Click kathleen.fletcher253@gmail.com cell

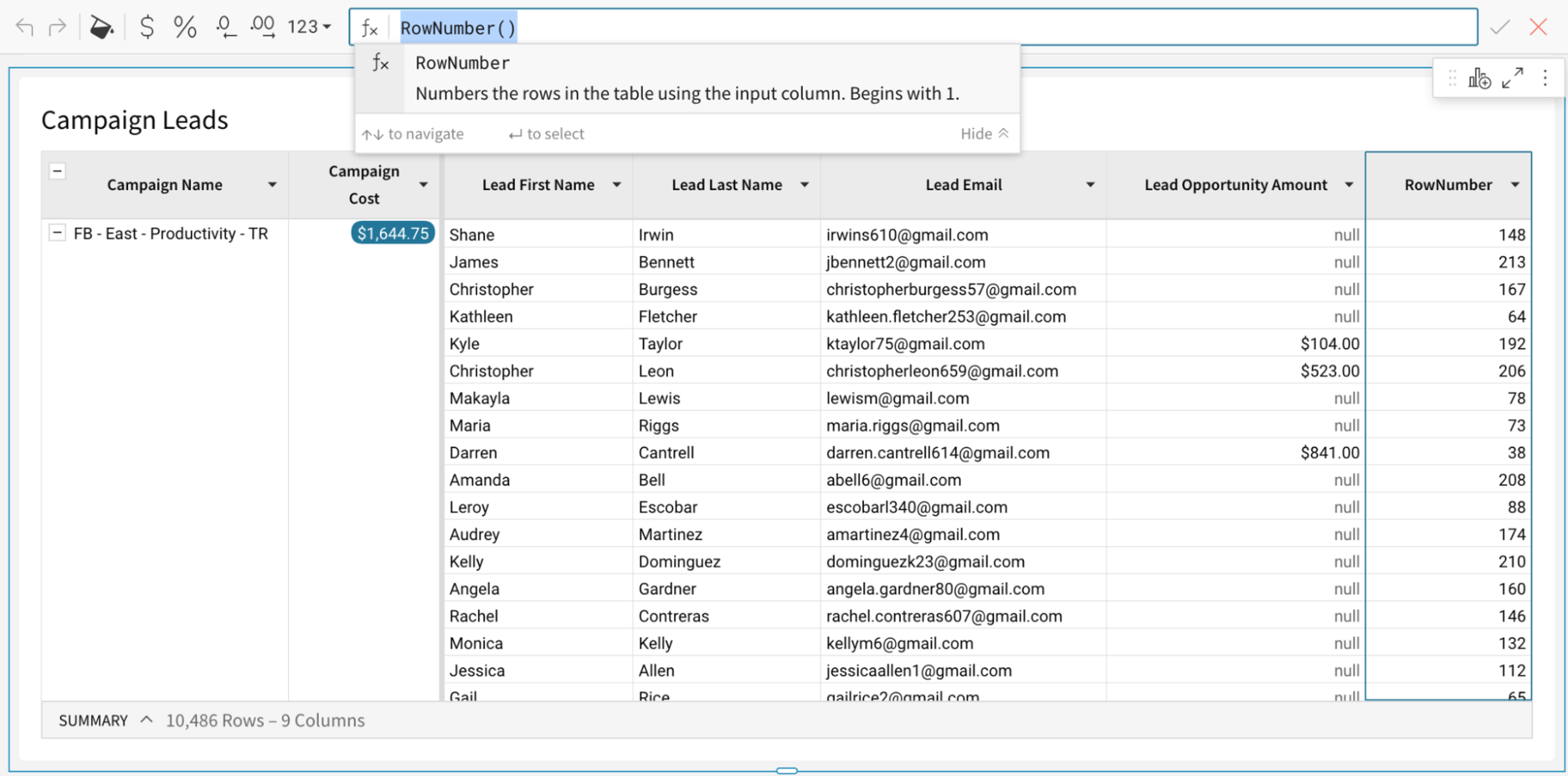pos(963,317)
